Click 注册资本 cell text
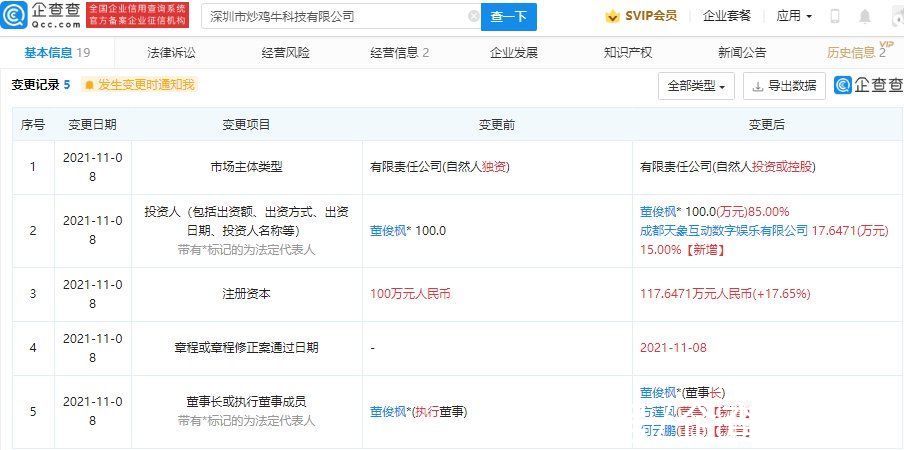The height and width of the screenshot is (450, 904). pos(247,294)
